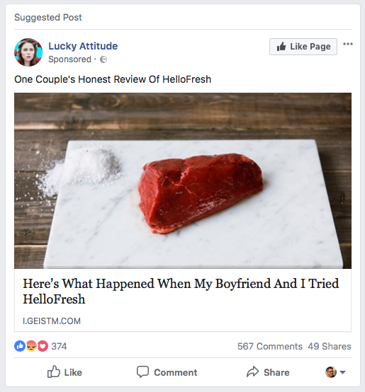View the 49 Shares link

pyautogui.click(x=329, y=346)
